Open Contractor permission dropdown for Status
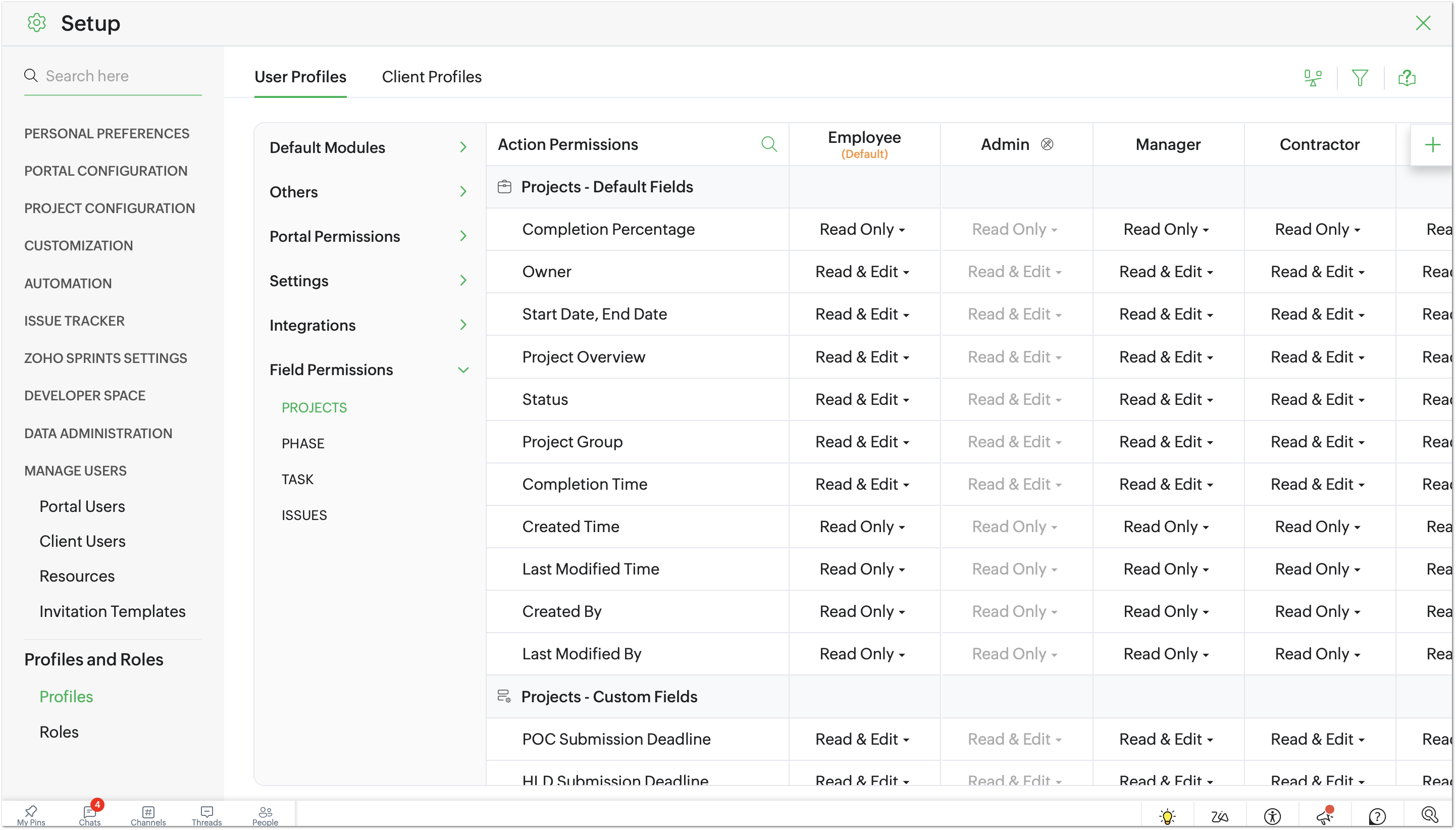 [x=1317, y=400]
